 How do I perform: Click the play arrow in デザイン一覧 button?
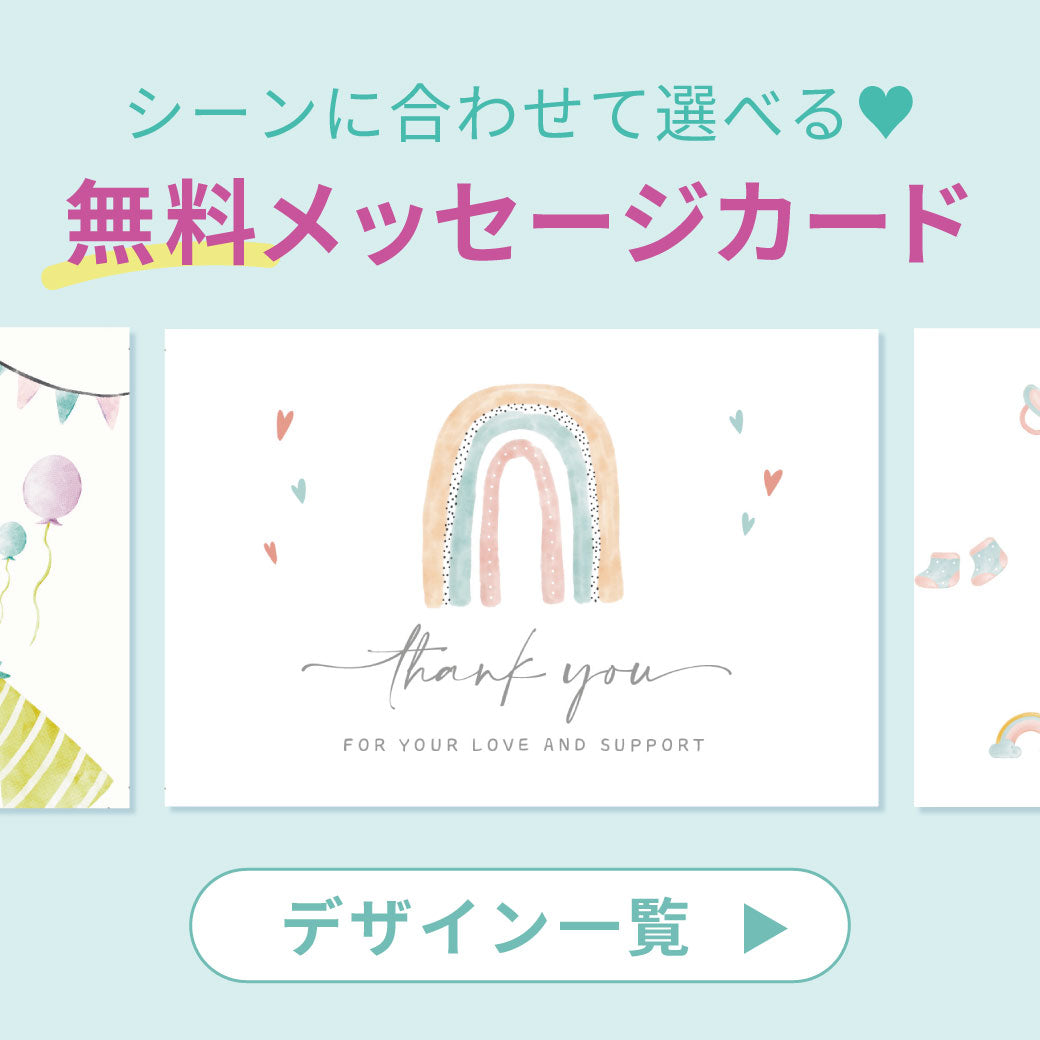(x=765, y=928)
